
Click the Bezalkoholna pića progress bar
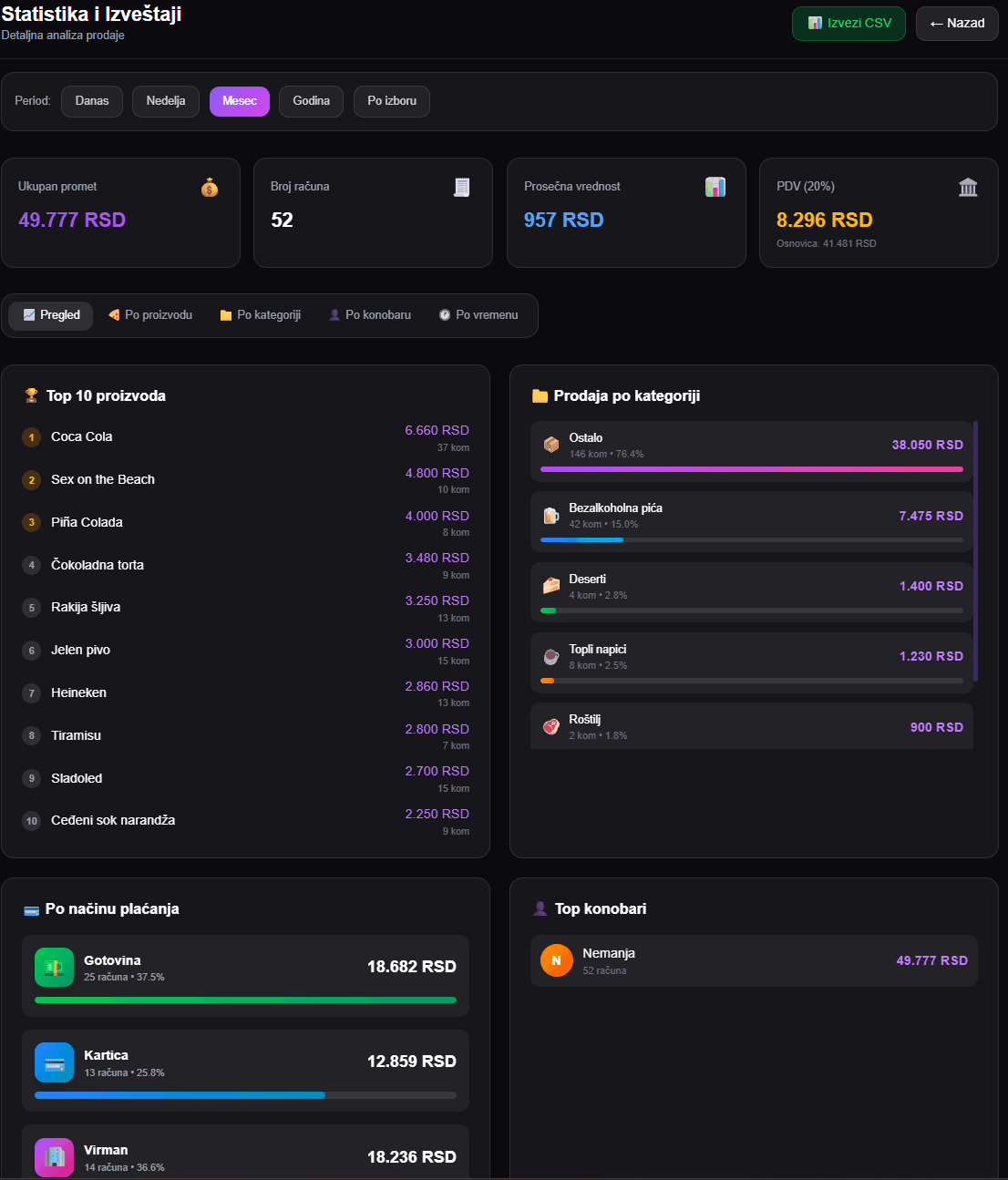[752, 539]
